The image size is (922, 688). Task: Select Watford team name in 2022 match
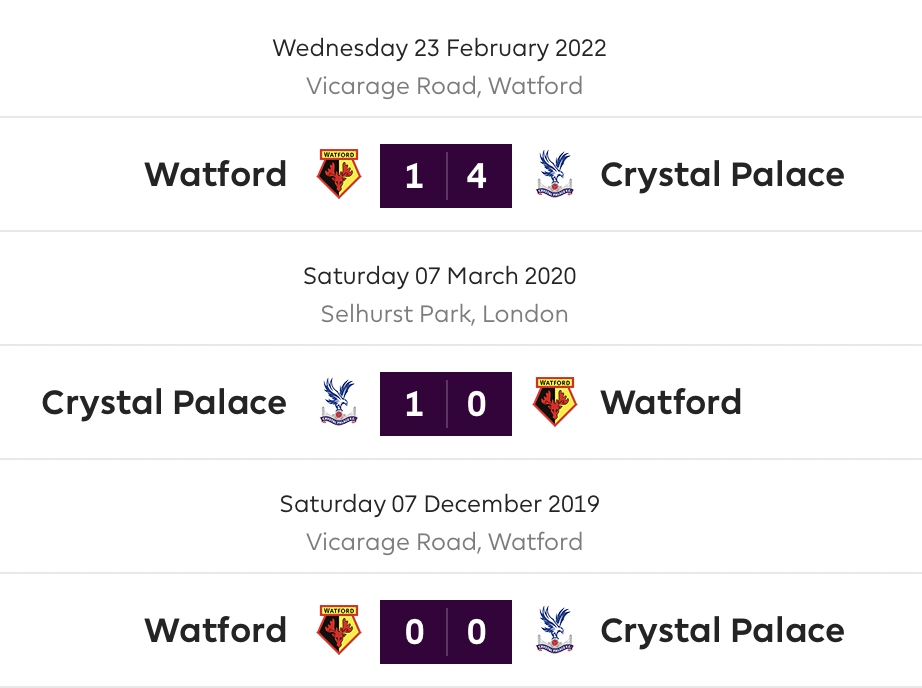tap(216, 174)
